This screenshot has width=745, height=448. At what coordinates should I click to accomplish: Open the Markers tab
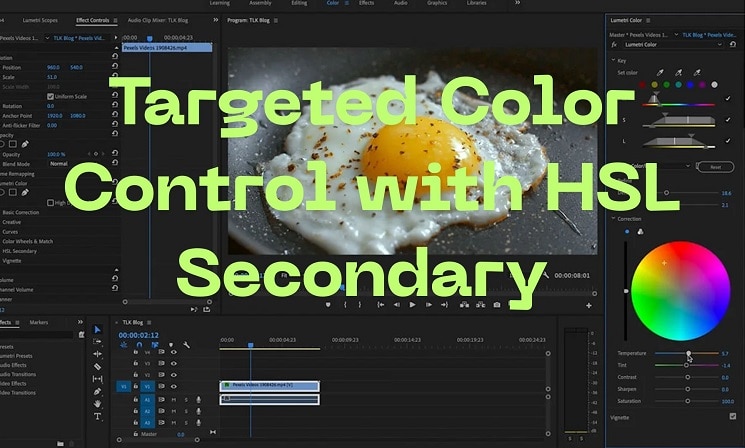[x=38, y=322]
